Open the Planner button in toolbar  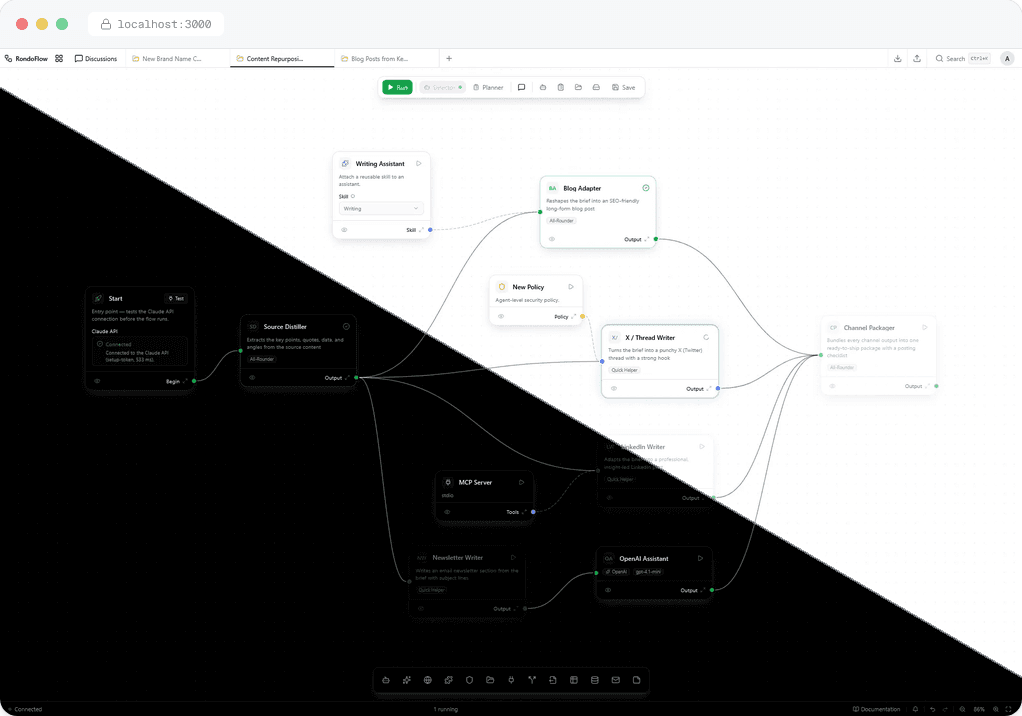click(x=488, y=87)
